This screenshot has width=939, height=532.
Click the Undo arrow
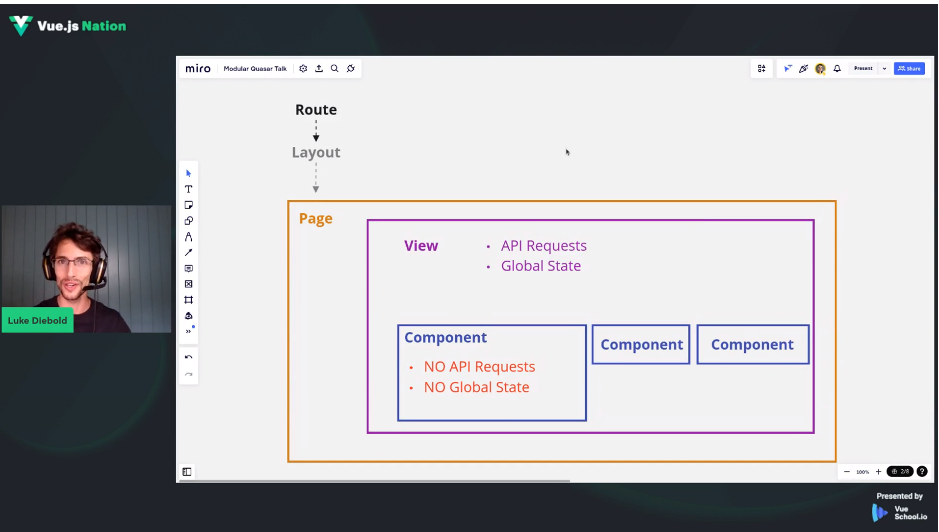(188, 357)
